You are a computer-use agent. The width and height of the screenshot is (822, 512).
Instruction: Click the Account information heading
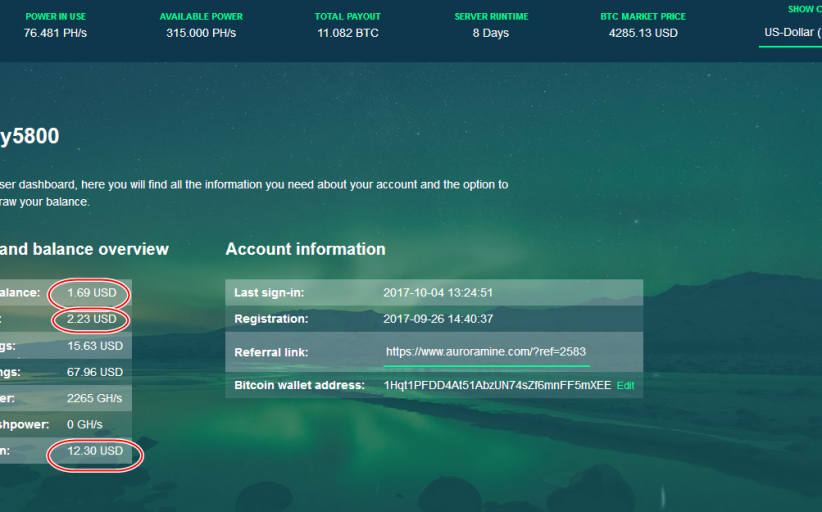[305, 249]
